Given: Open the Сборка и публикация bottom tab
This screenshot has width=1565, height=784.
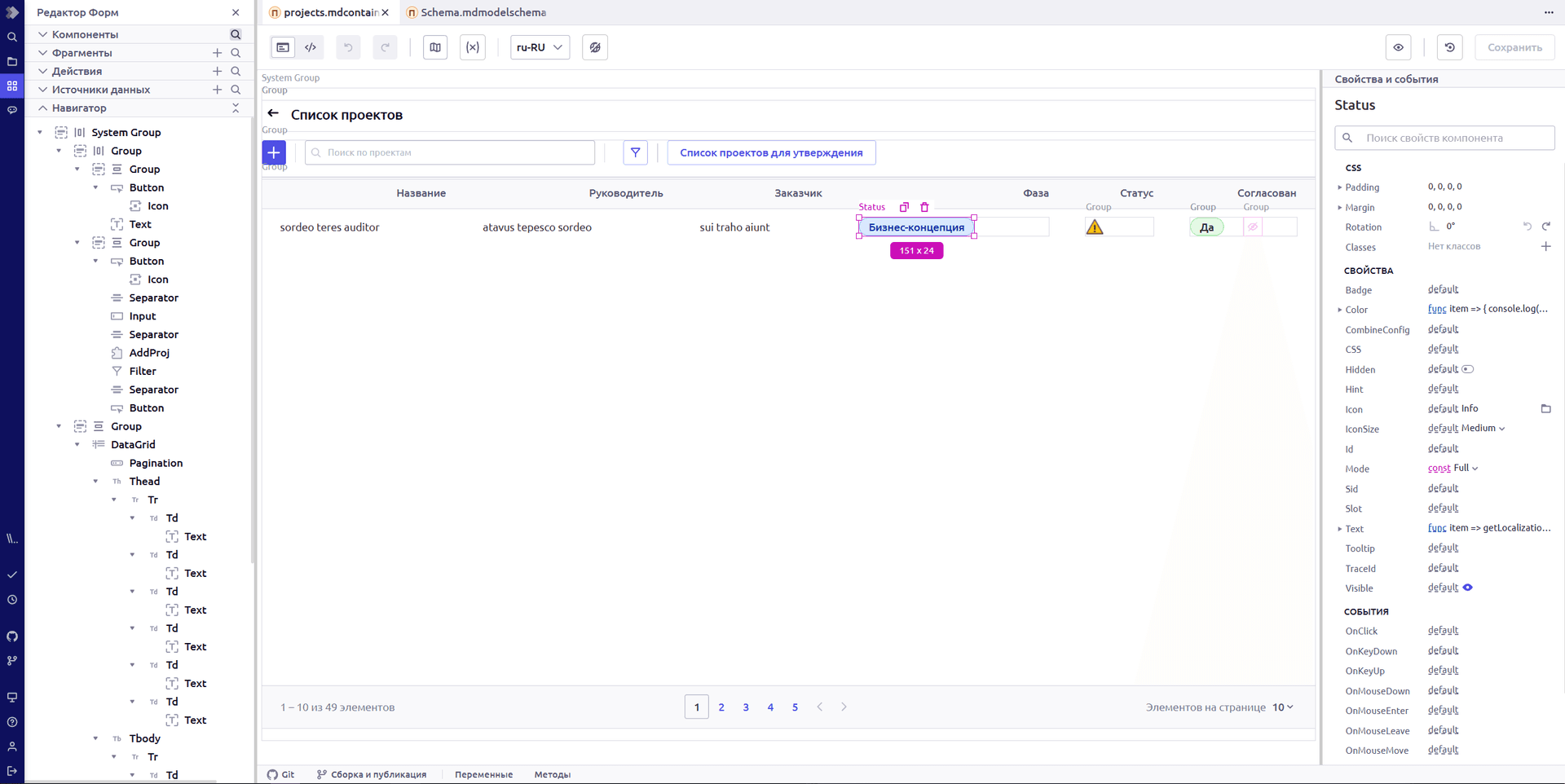Looking at the screenshot, I should 372,774.
